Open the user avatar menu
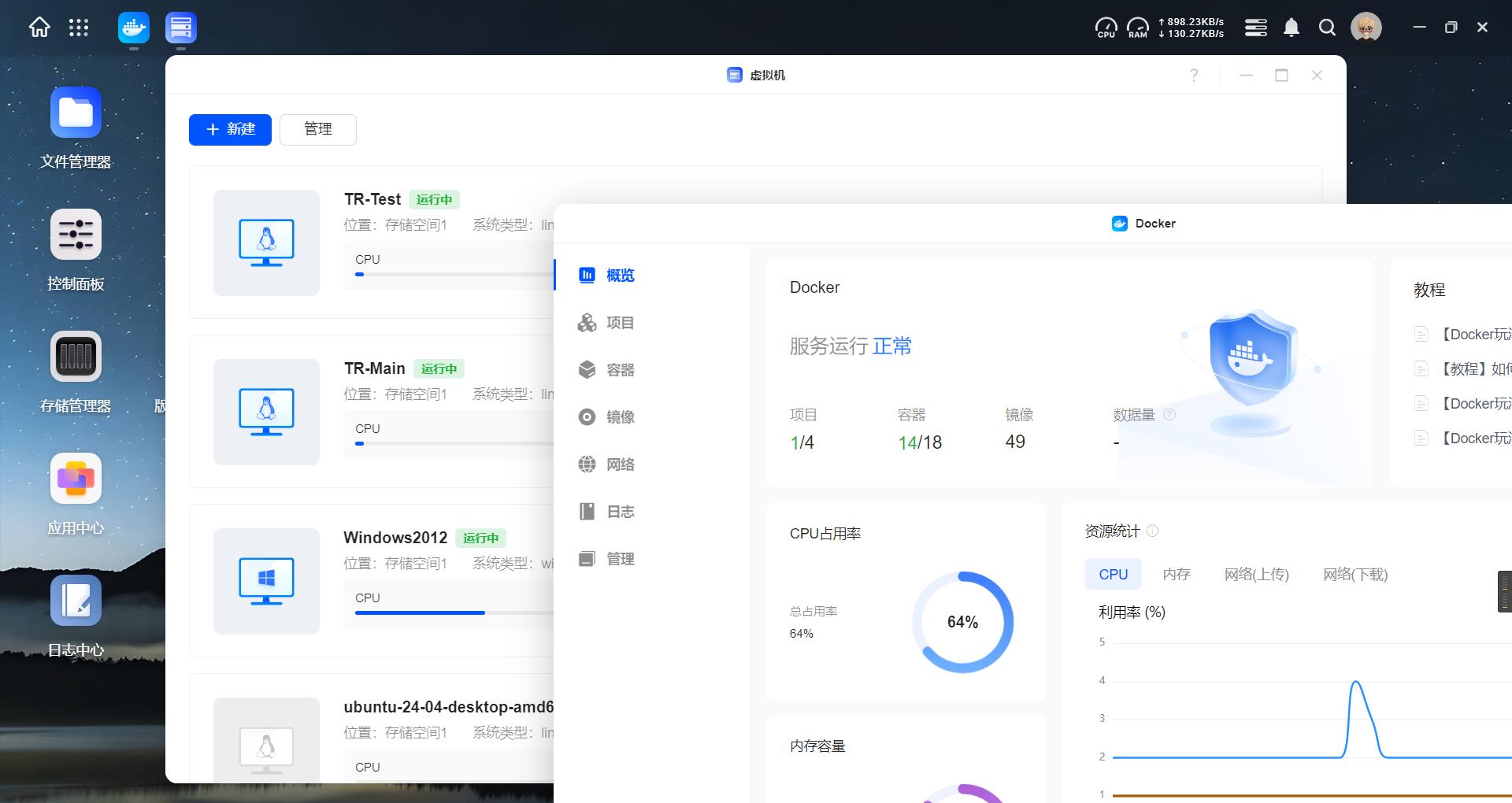The width and height of the screenshot is (1512, 803). pos(1366,28)
